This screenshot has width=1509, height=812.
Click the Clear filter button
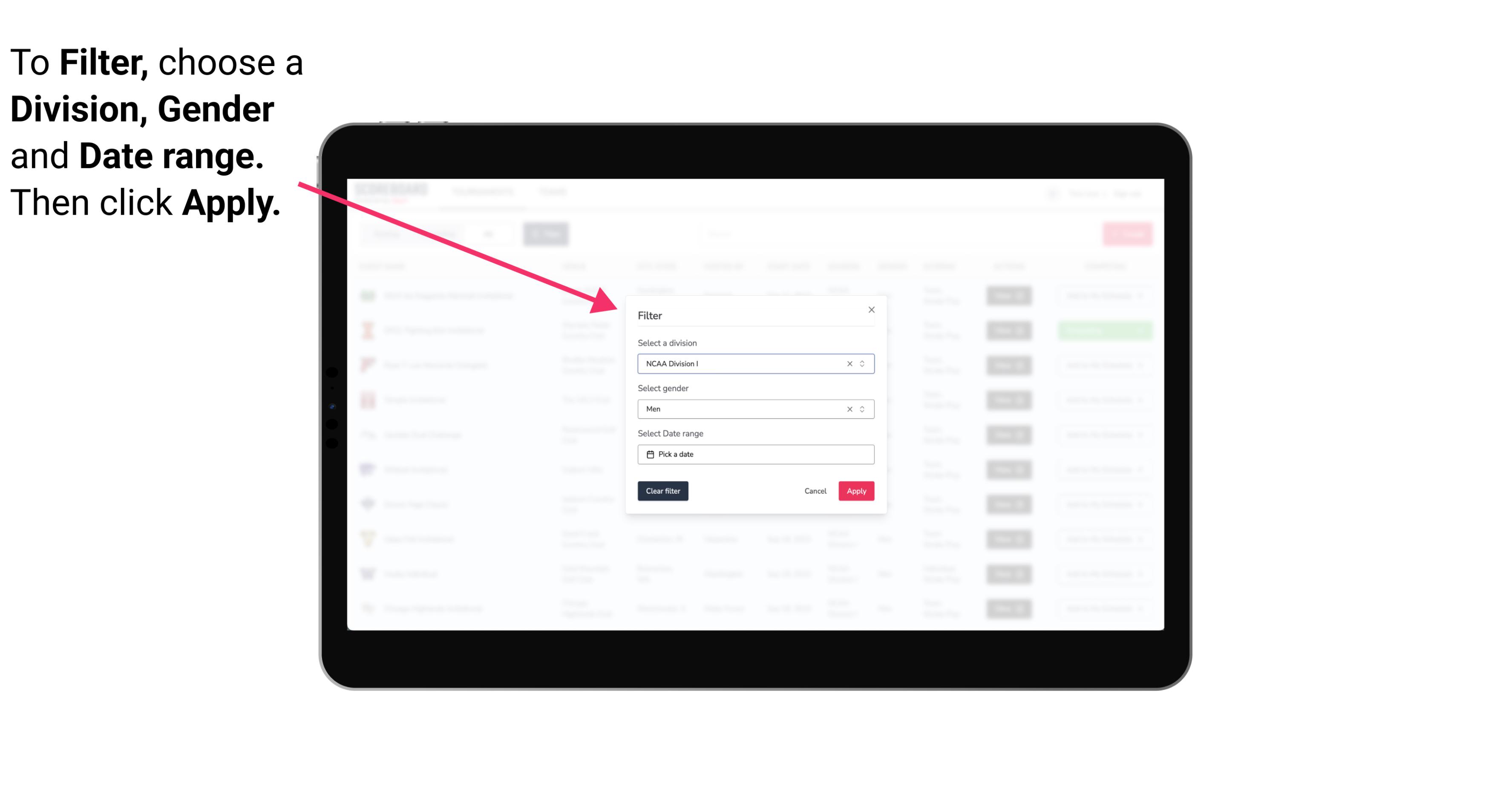(663, 491)
